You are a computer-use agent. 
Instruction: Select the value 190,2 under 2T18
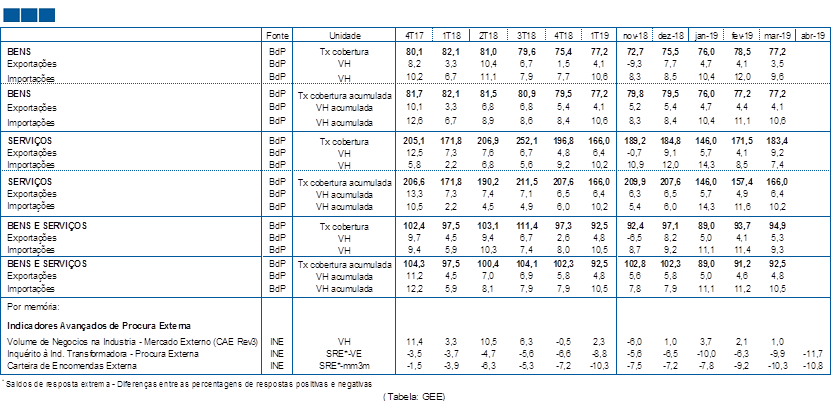(489, 182)
